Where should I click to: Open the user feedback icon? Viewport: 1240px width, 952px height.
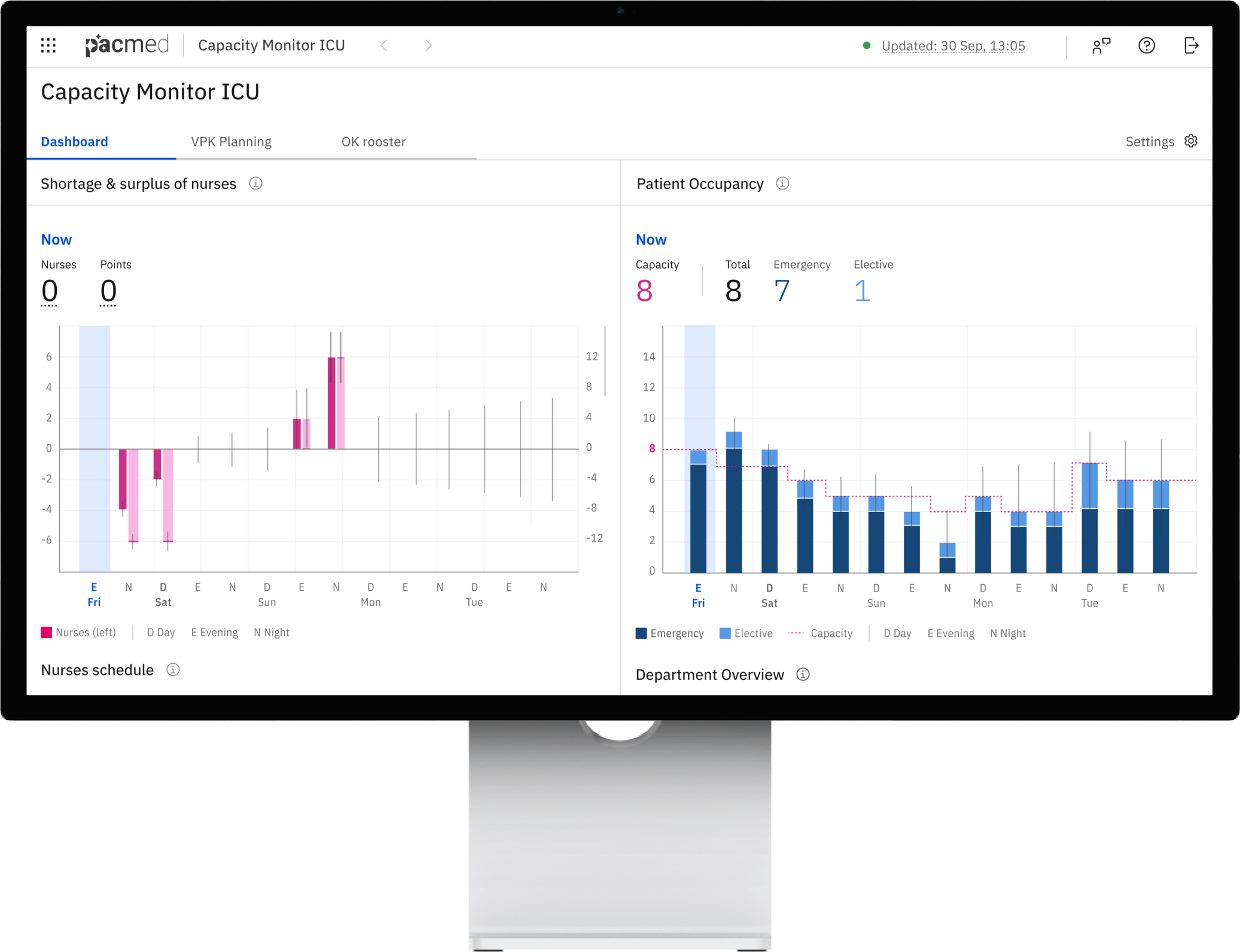click(x=1101, y=45)
